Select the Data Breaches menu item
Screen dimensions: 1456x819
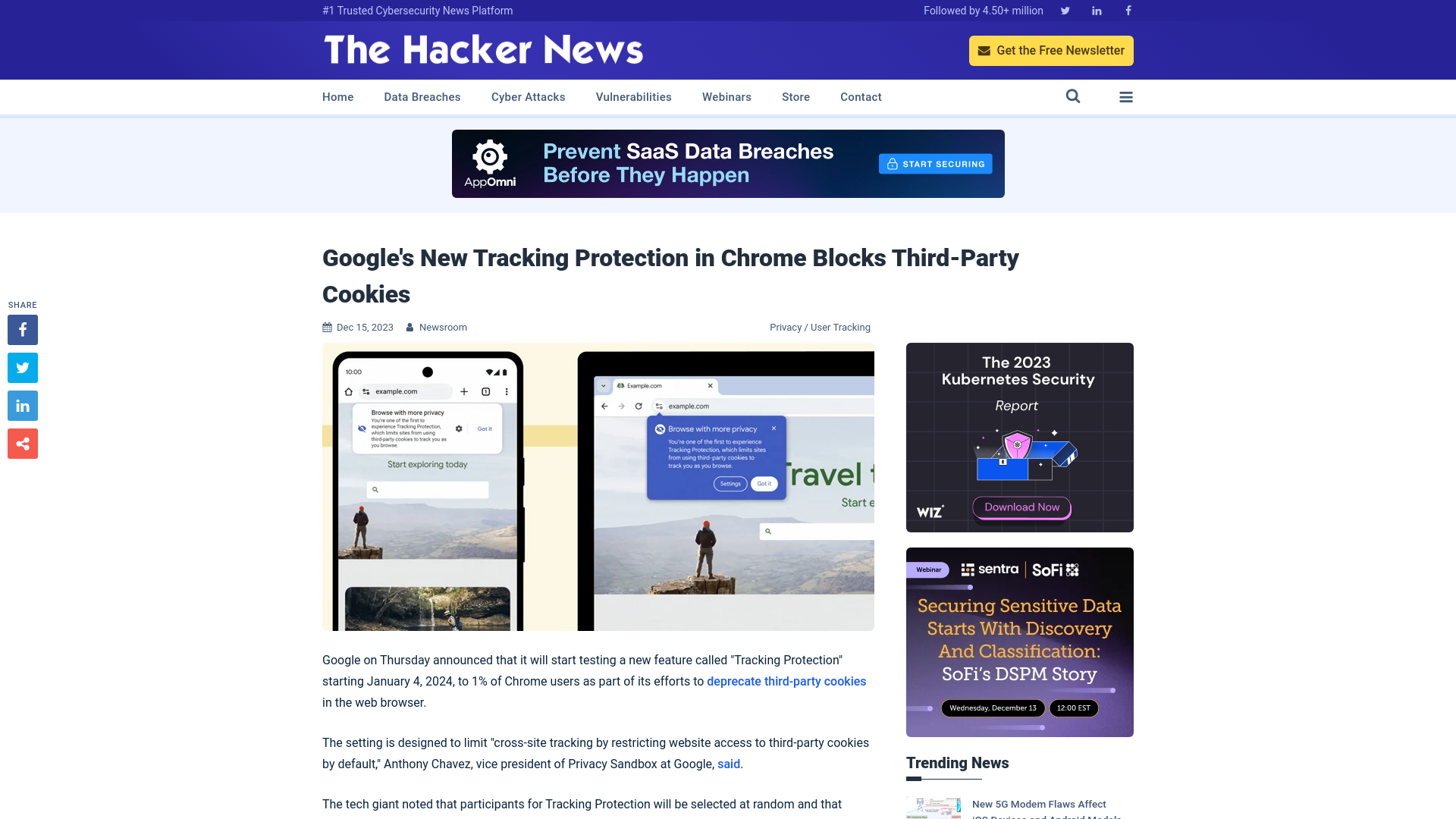point(422,97)
